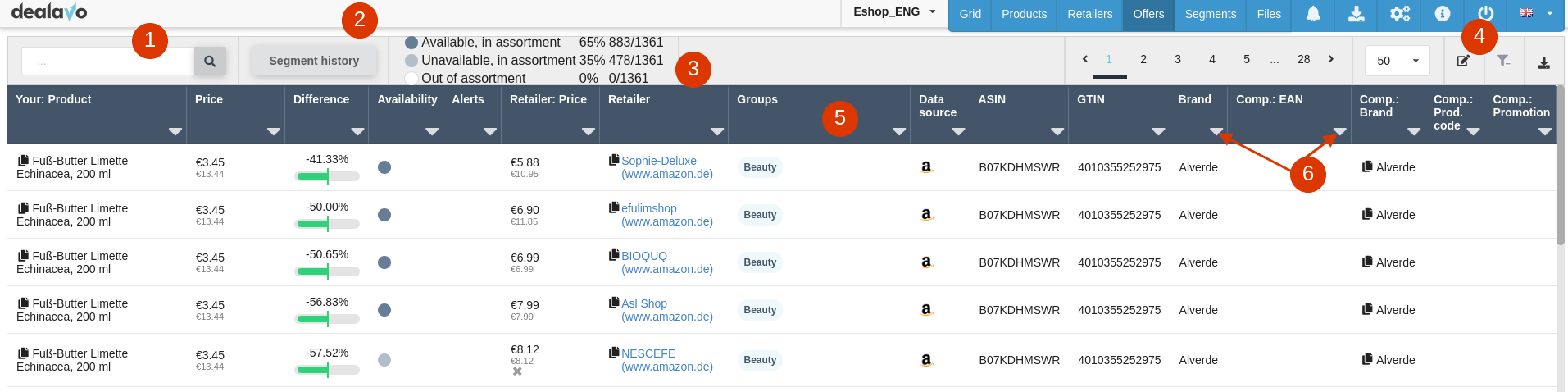Click the -41.33% difference bar
Image resolution: width=1568 pixels, height=392 pixels.
[327, 175]
